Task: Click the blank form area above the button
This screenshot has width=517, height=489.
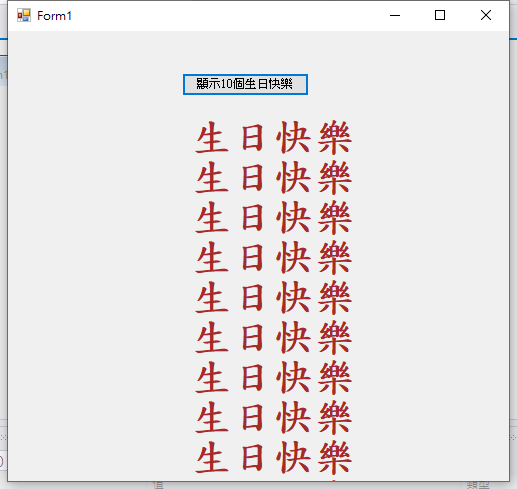Action: click(x=245, y=52)
